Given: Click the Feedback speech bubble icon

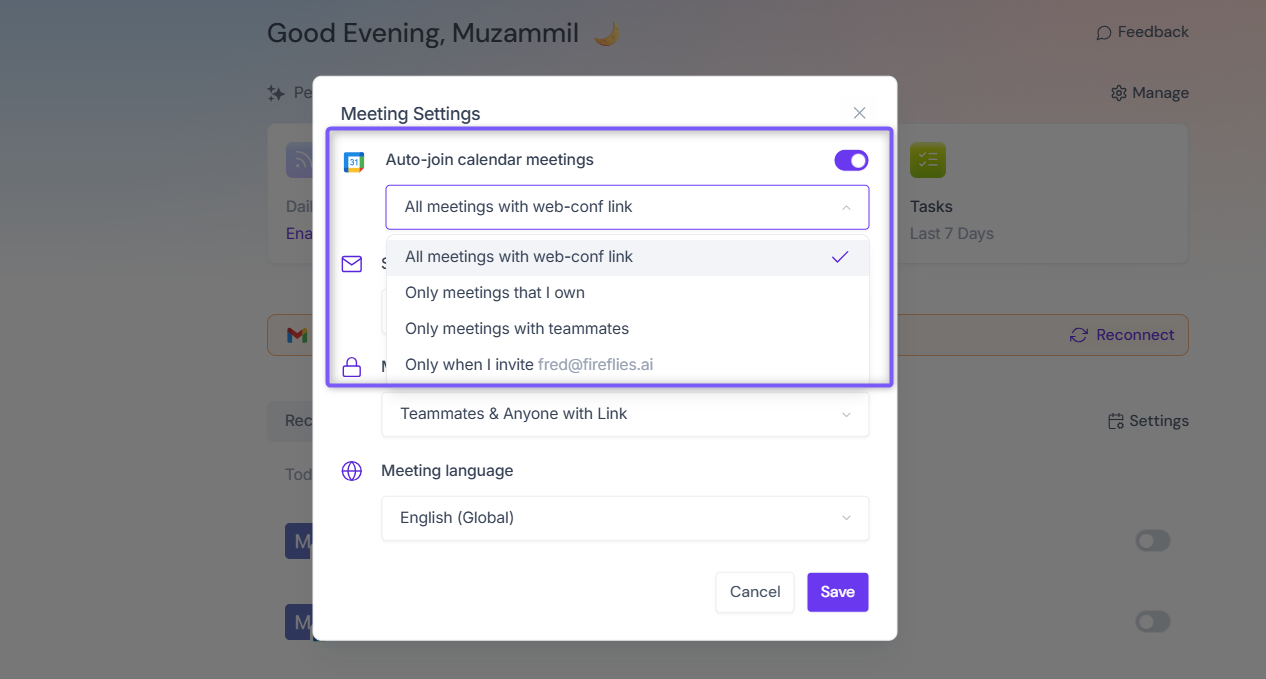Looking at the screenshot, I should 1104,33.
